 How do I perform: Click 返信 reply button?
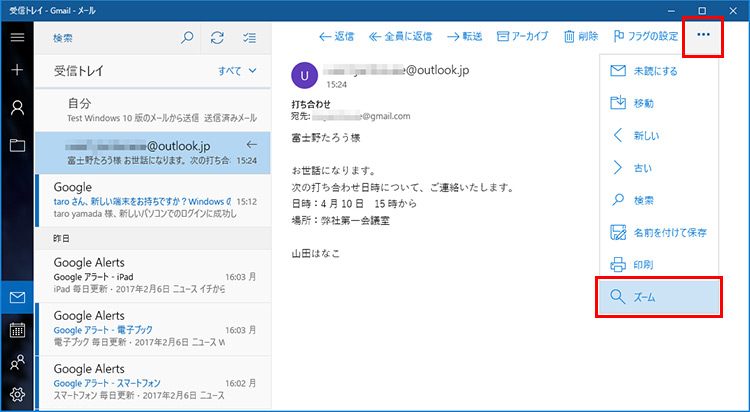(336, 37)
